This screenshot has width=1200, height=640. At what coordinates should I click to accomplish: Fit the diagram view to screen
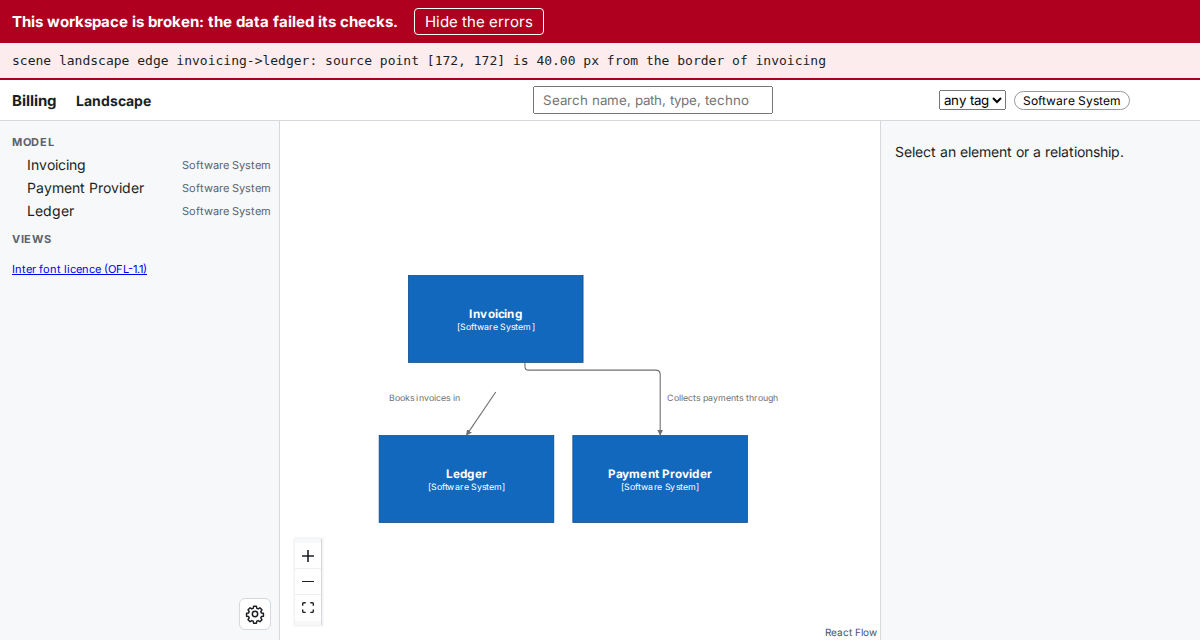tap(308, 608)
